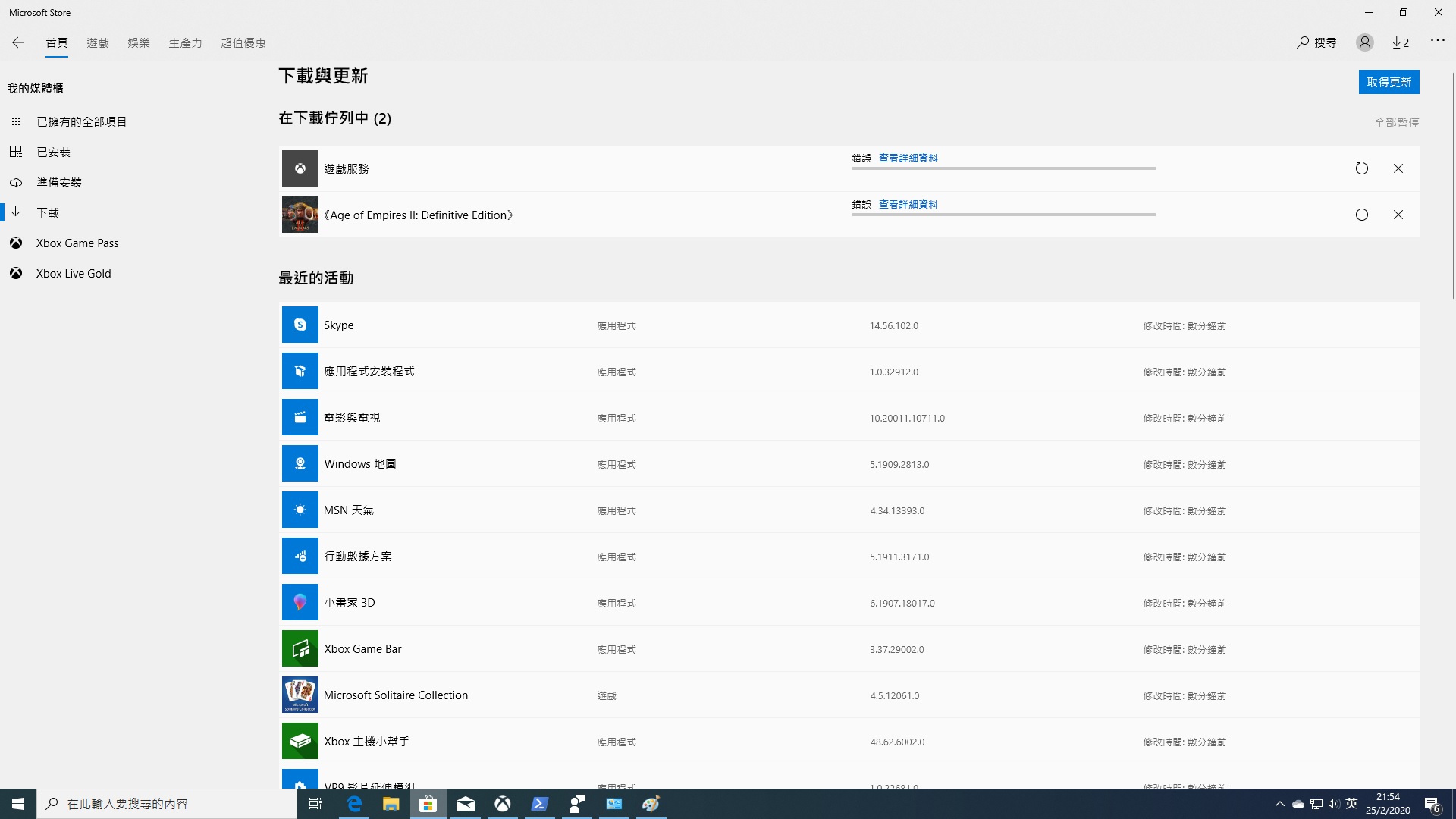Open Xbox Live Gold in sidebar
This screenshot has width=1456, height=819.
point(74,273)
